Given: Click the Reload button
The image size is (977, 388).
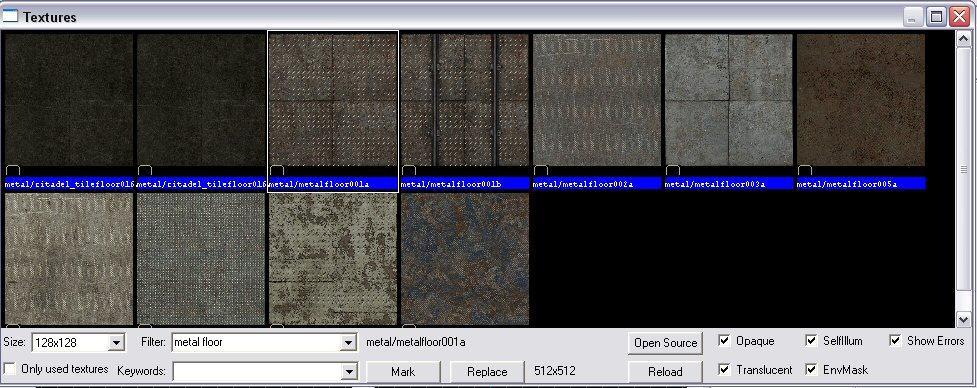Looking at the screenshot, I should pos(665,372).
